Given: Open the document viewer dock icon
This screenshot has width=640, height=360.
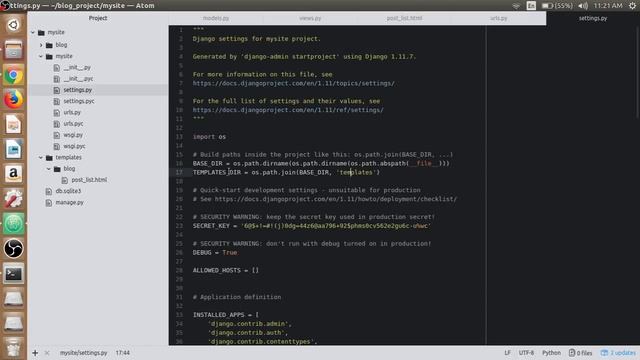Looking at the screenshot, I should coord(13,124).
